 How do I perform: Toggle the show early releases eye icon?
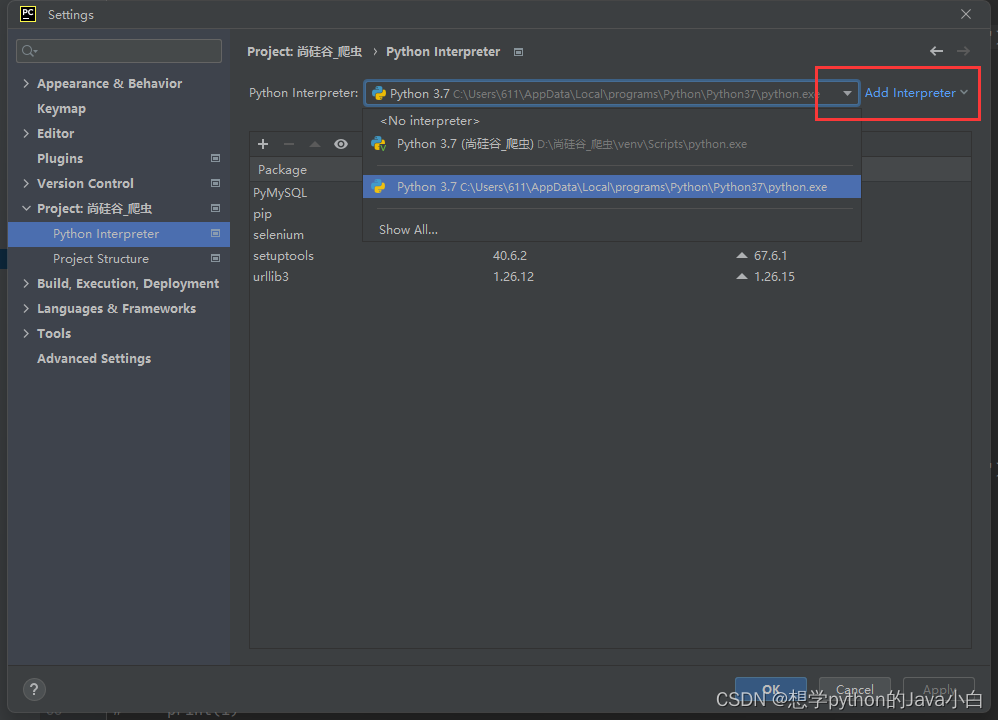341,144
